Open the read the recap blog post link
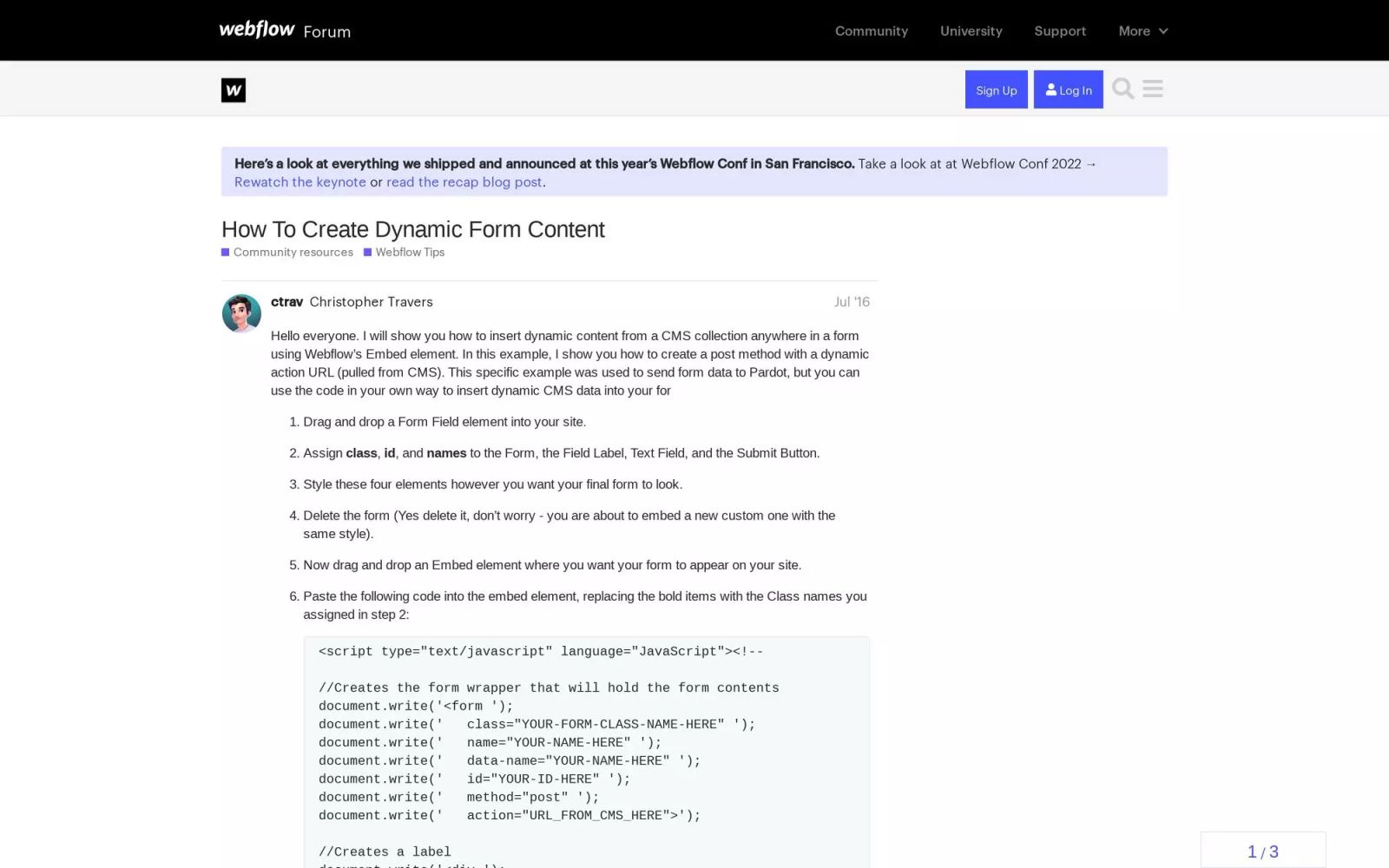This screenshot has height=868, width=1389. click(464, 181)
